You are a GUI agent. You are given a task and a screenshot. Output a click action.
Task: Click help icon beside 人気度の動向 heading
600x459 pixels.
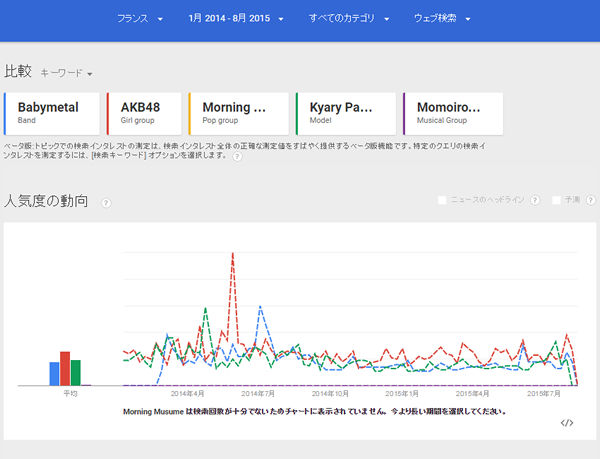(x=106, y=203)
